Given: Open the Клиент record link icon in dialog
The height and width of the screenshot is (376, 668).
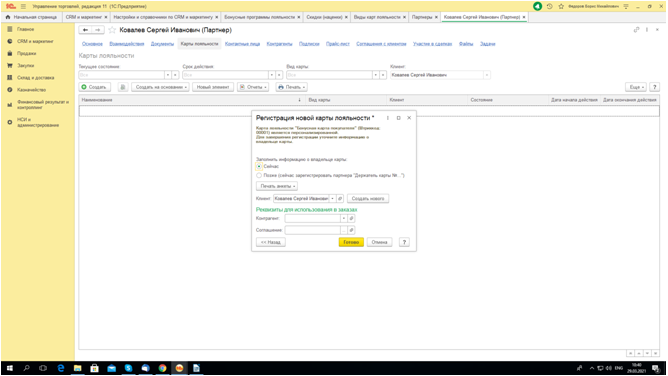Looking at the screenshot, I should click(x=340, y=198).
